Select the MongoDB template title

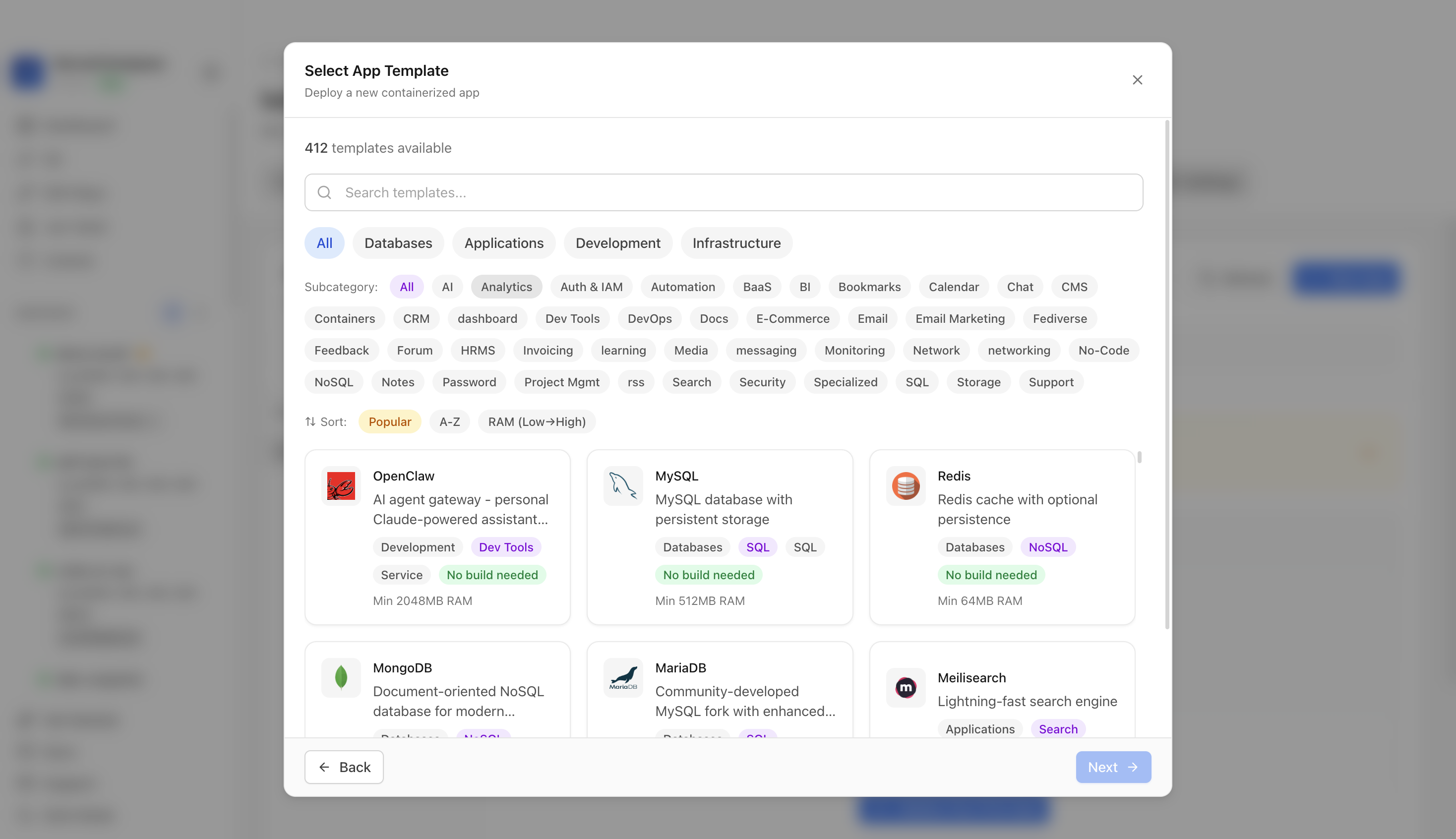(402, 668)
